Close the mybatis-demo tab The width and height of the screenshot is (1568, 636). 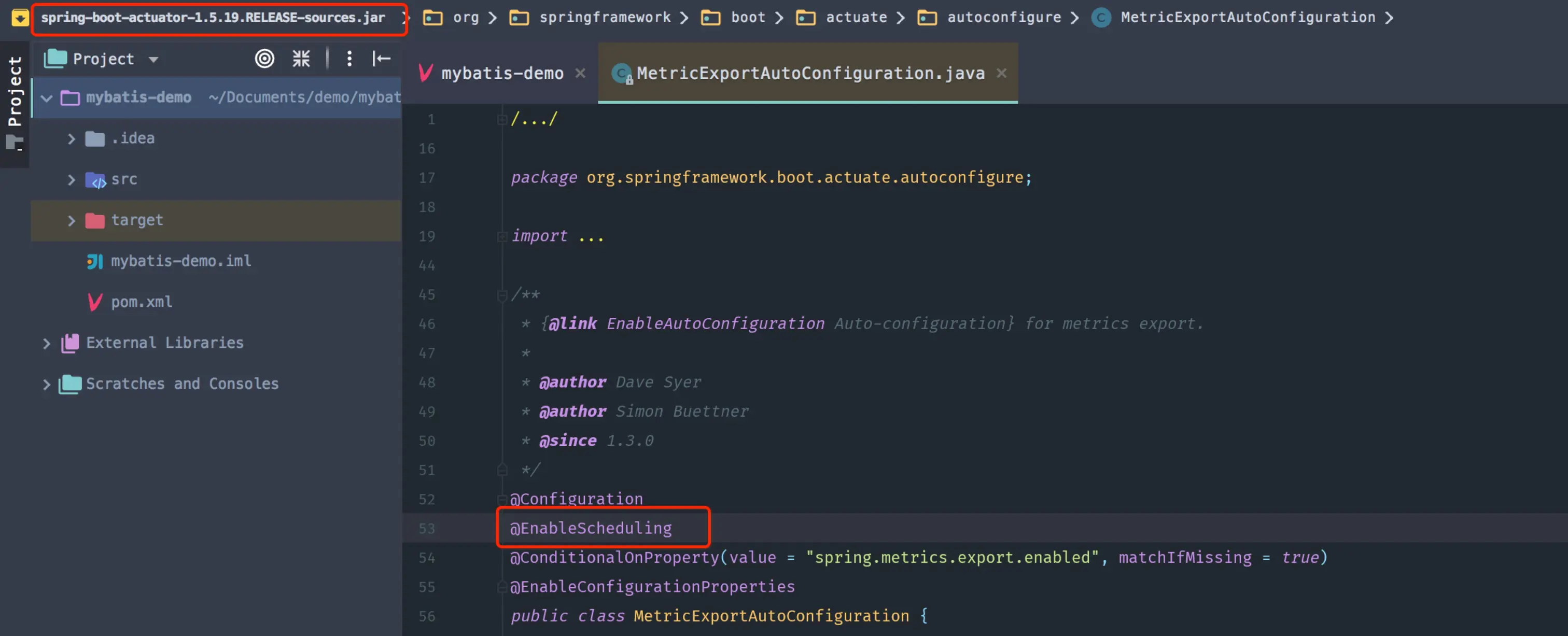[580, 73]
